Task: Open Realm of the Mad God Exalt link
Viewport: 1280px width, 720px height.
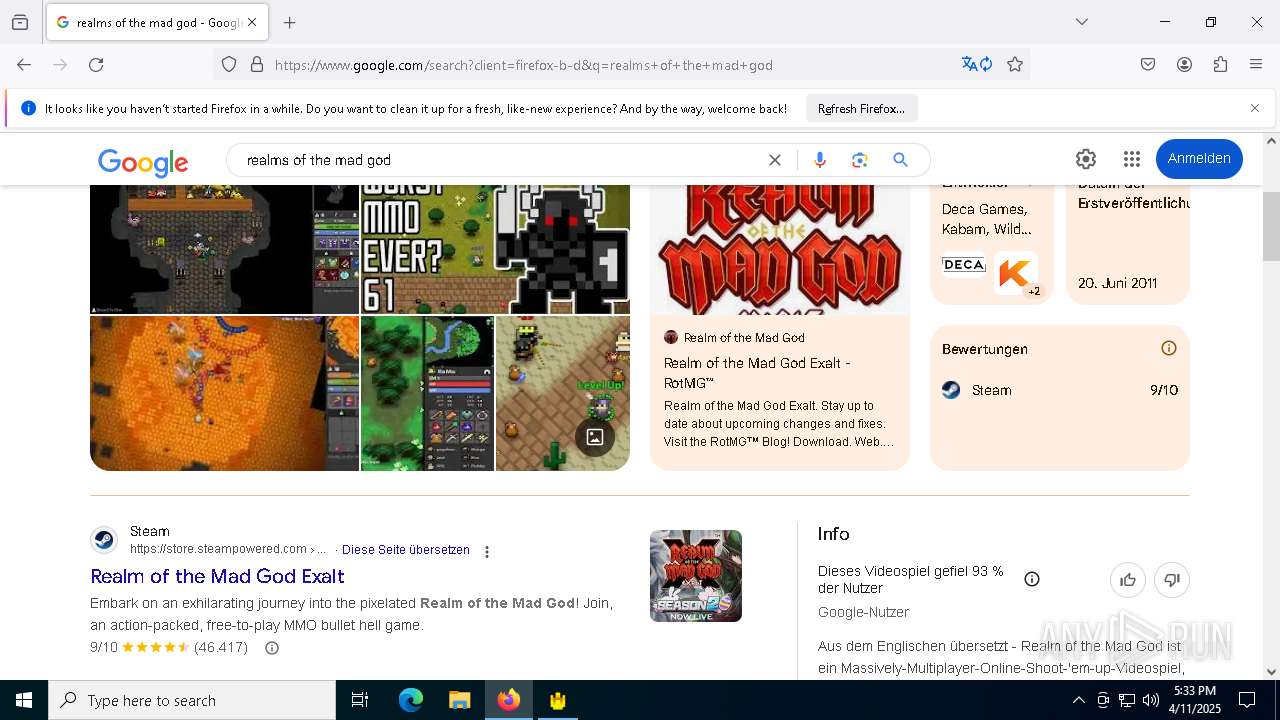Action: pyautogui.click(x=217, y=576)
